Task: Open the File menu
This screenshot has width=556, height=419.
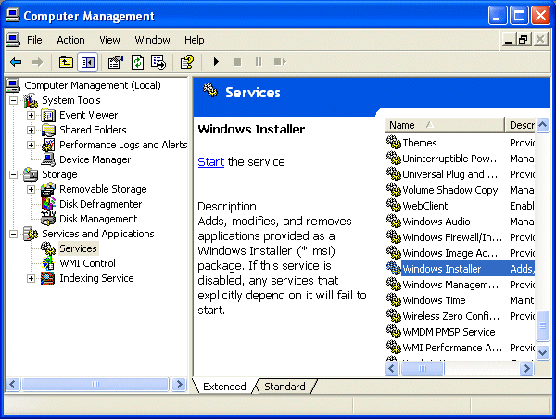Action: (35, 40)
